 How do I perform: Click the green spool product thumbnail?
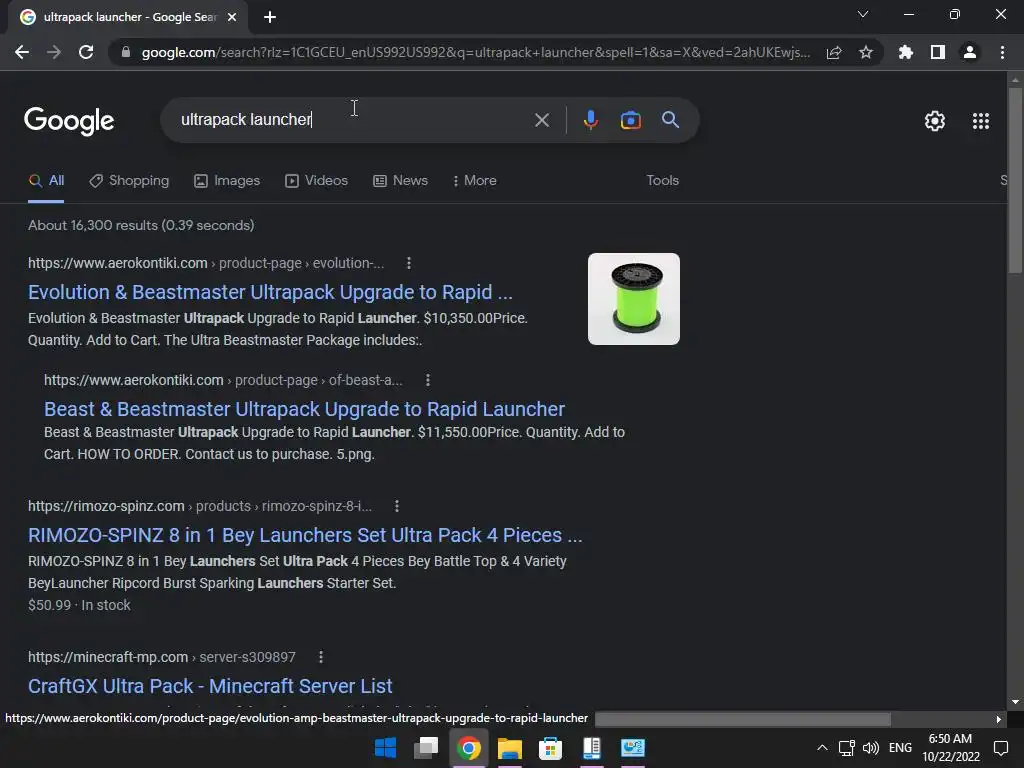(x=633, y=299)
